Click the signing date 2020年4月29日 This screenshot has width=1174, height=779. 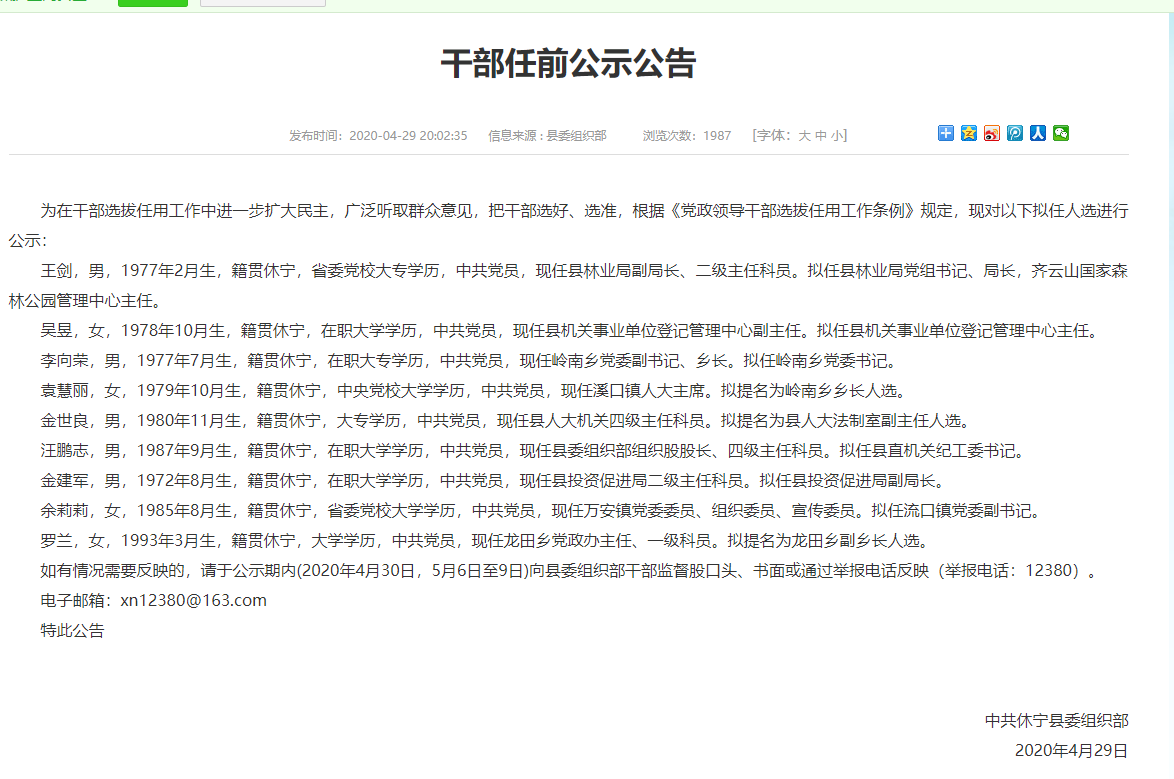tap(1071, 751)
